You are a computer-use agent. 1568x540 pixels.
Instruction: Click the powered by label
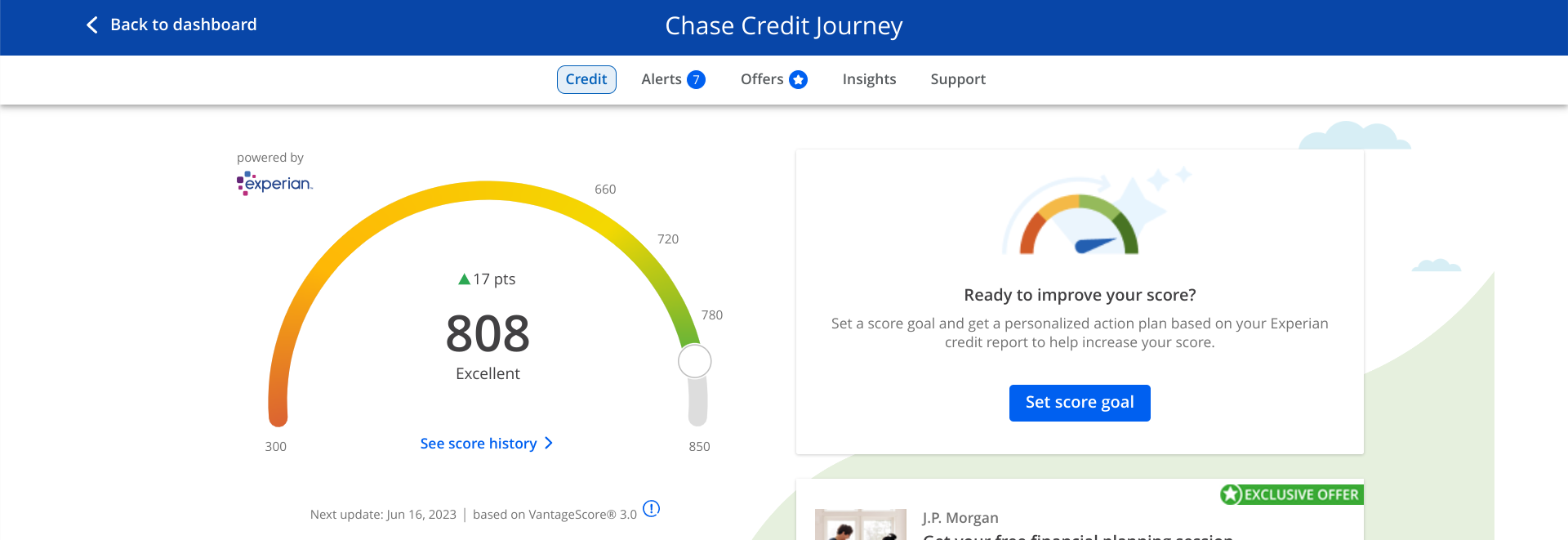tap(270, 158)
